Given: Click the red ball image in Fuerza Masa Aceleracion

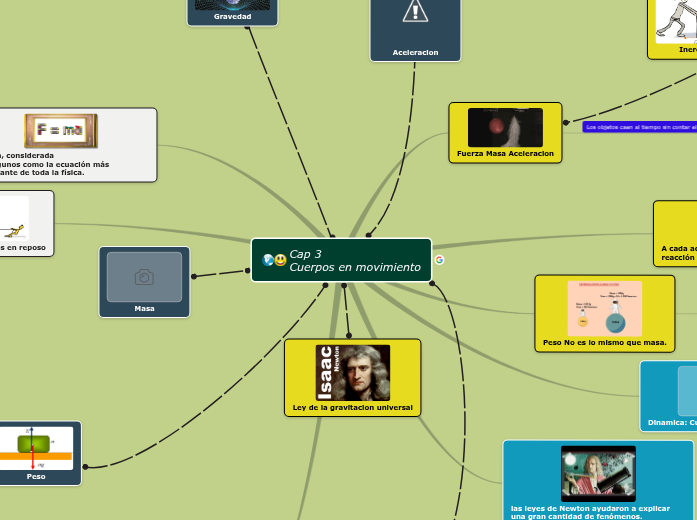Looking at the screenshot, I should click(x=505, y=128).
